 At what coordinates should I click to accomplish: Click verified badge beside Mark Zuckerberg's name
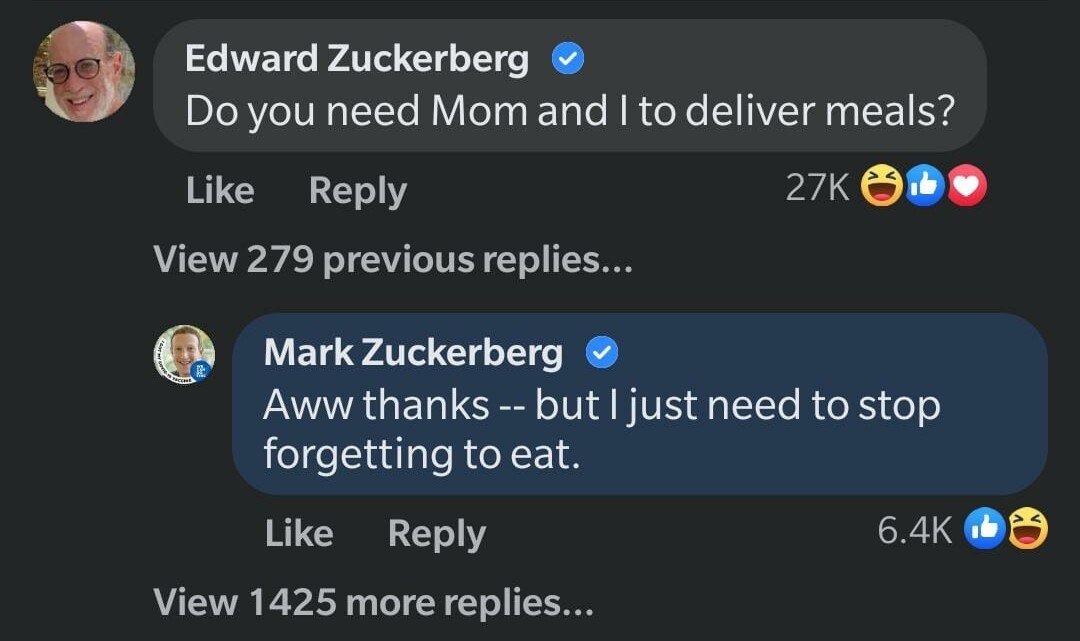point(602,352)
